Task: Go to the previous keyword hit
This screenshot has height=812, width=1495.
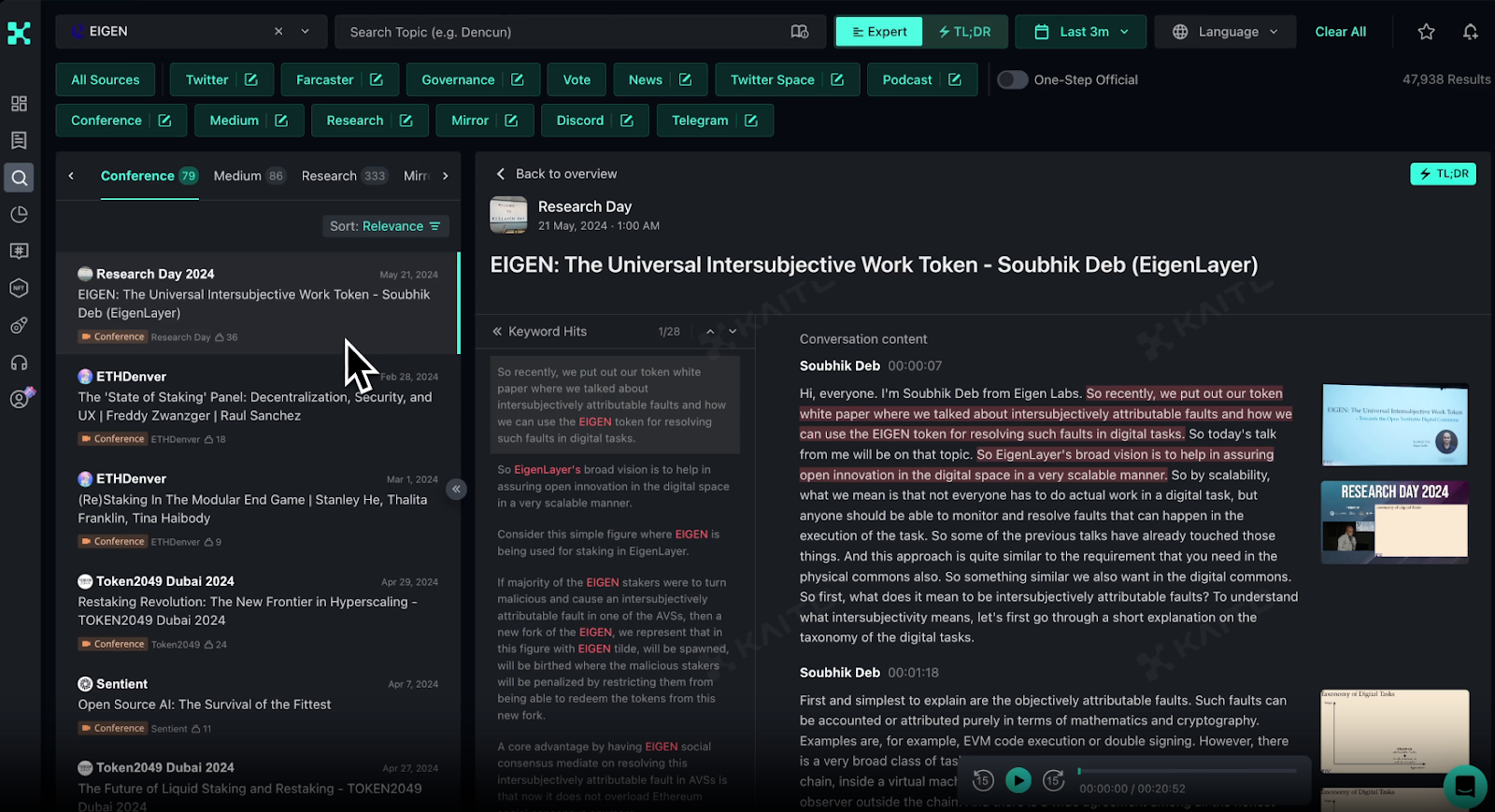Action: pos(710,332)
